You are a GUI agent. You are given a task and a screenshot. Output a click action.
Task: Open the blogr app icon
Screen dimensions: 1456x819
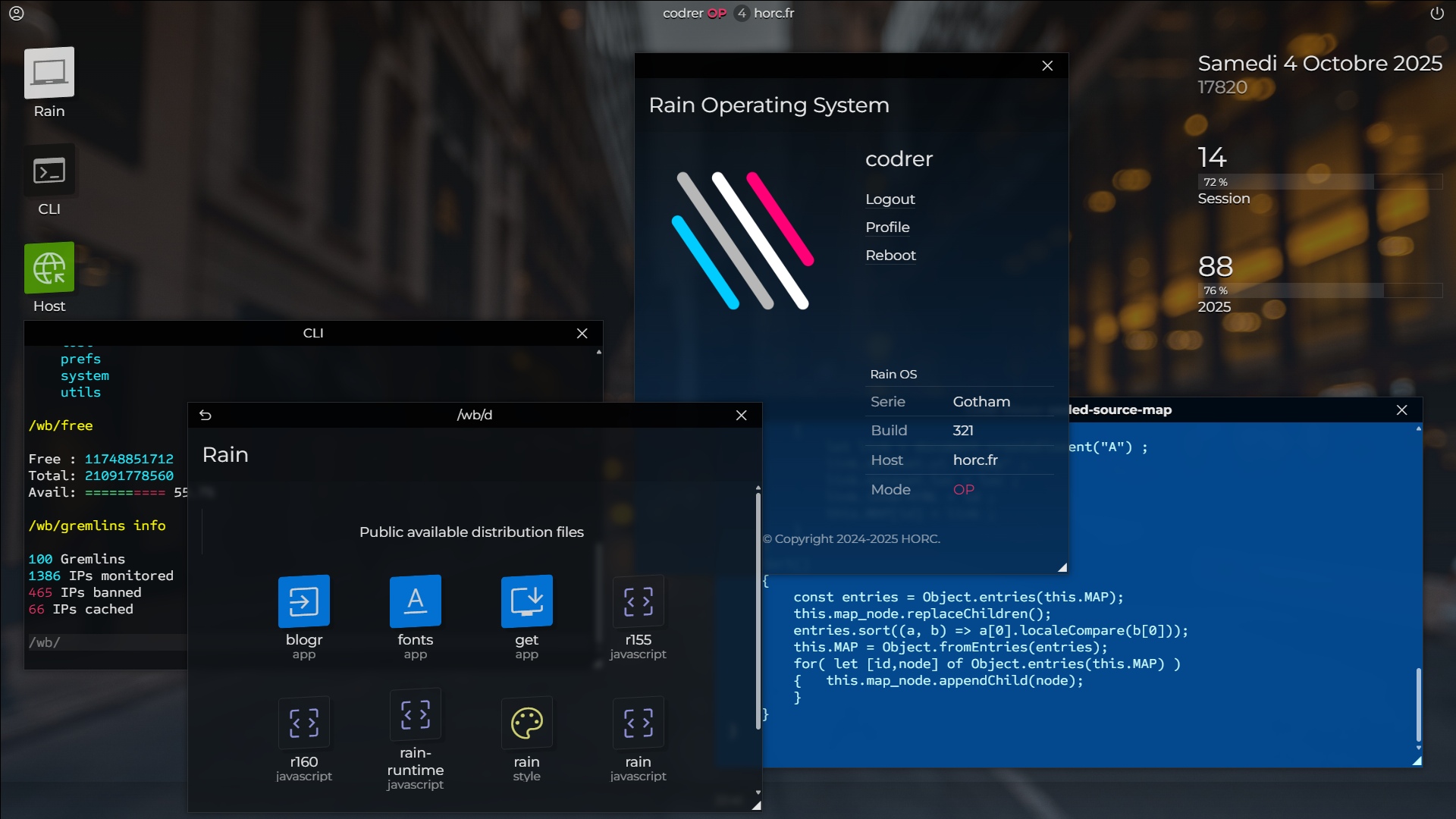pyautogui.click(x=304, y=601)
